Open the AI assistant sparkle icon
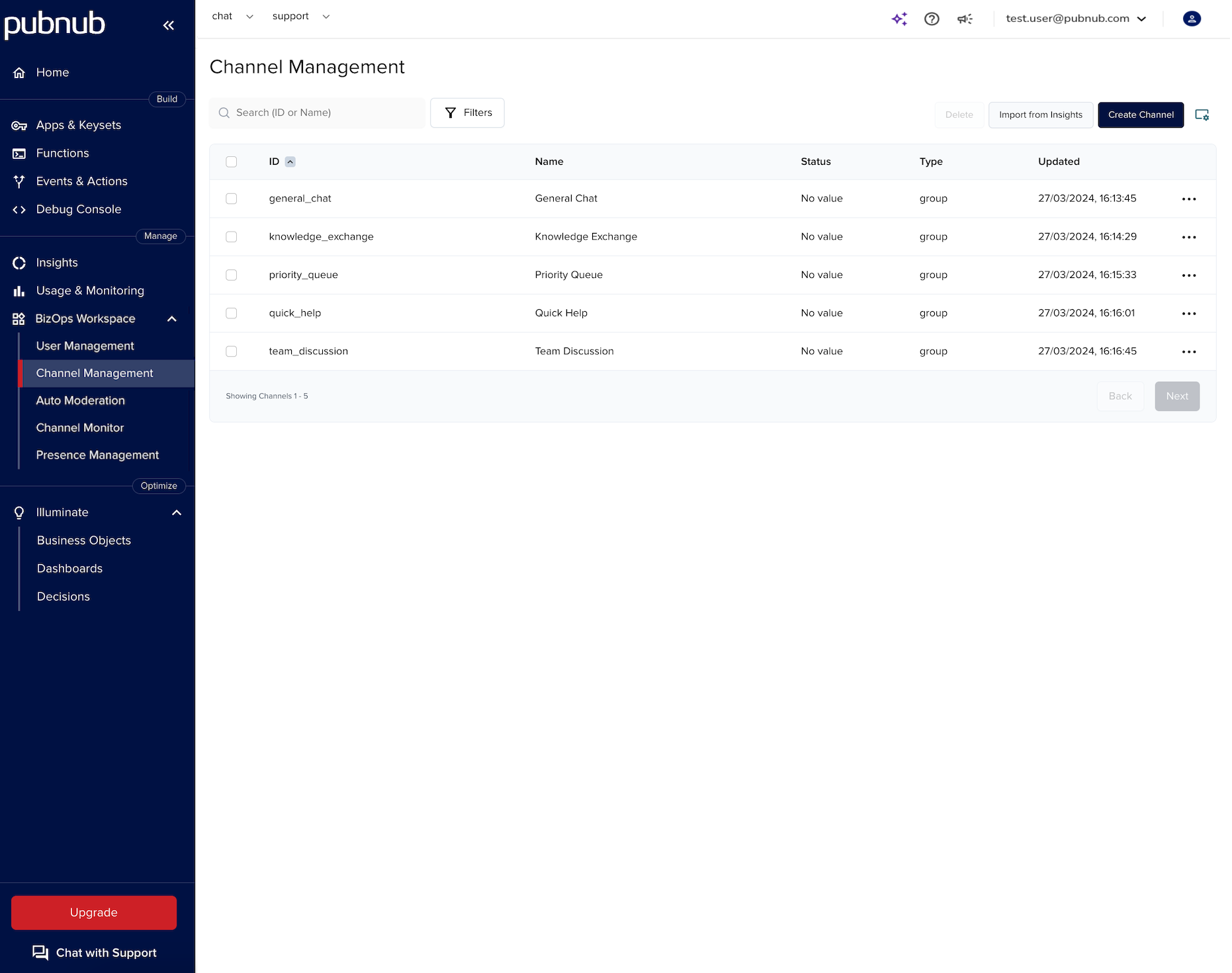Viewport: 1232px width, 973px height. click(899, 19)
